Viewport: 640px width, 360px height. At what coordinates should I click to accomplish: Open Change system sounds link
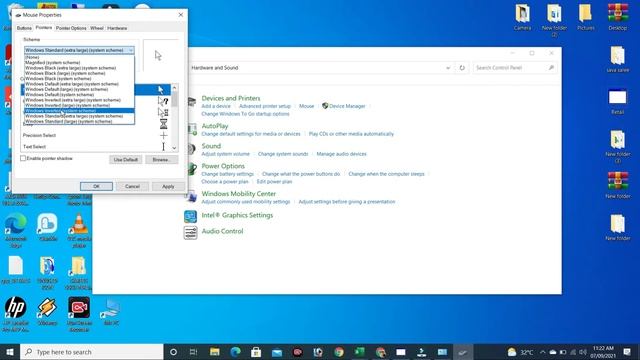[283, 154]
